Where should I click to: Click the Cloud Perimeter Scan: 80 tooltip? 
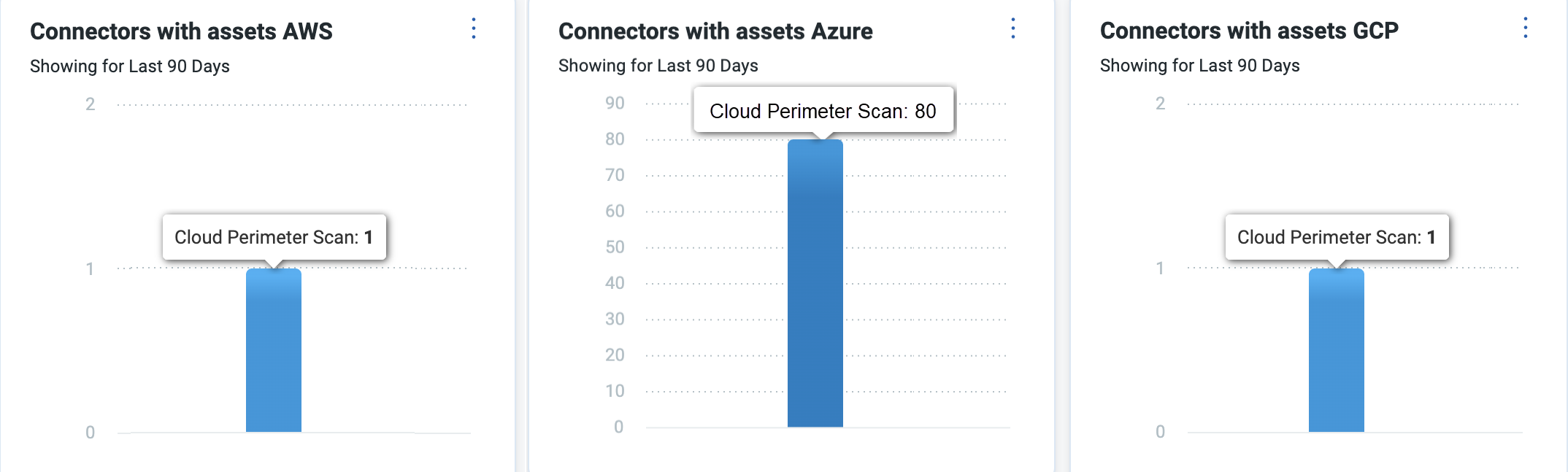tap(823, 111)
